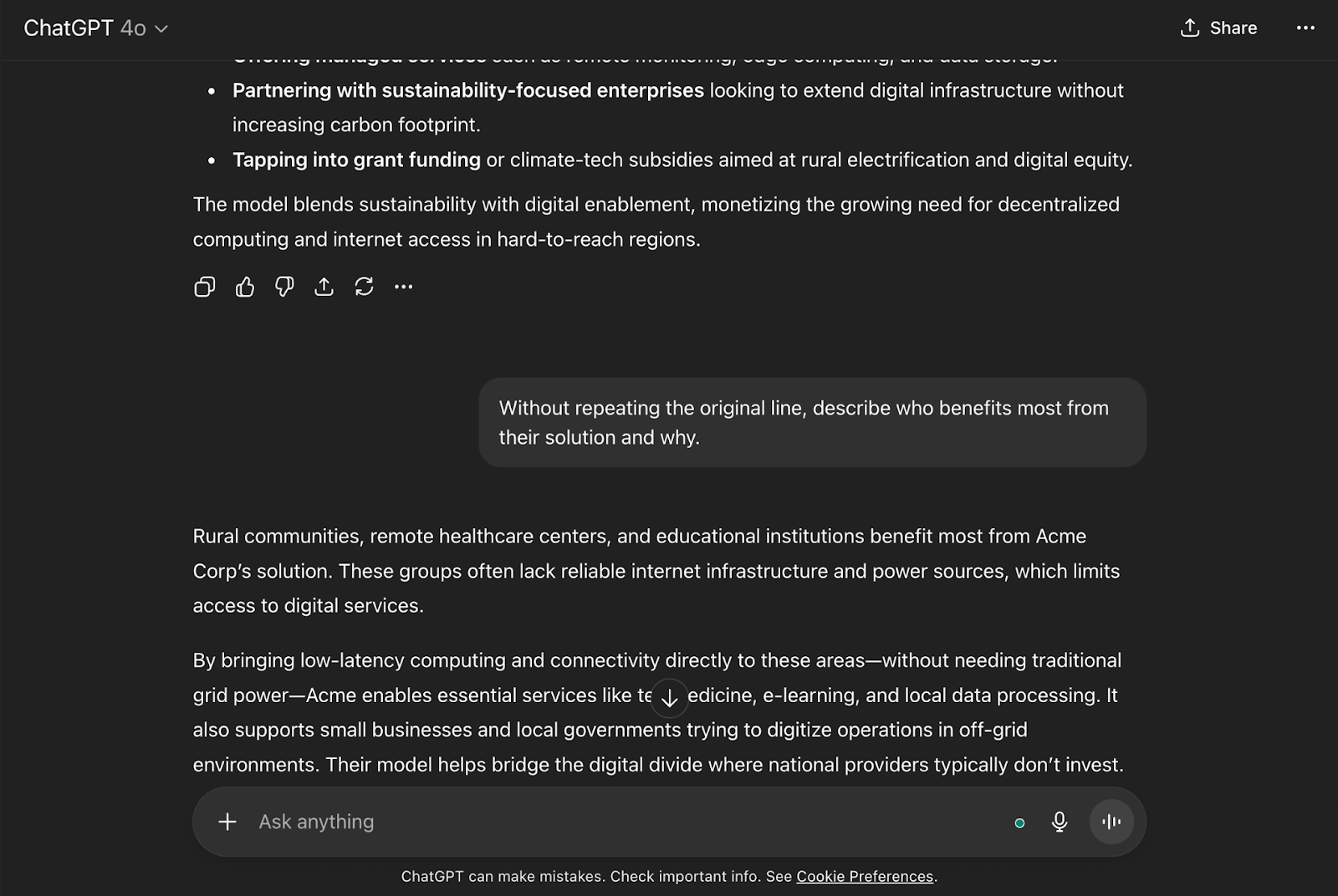
Task: Select the user message about who benefits
Action: click(812, 422)
